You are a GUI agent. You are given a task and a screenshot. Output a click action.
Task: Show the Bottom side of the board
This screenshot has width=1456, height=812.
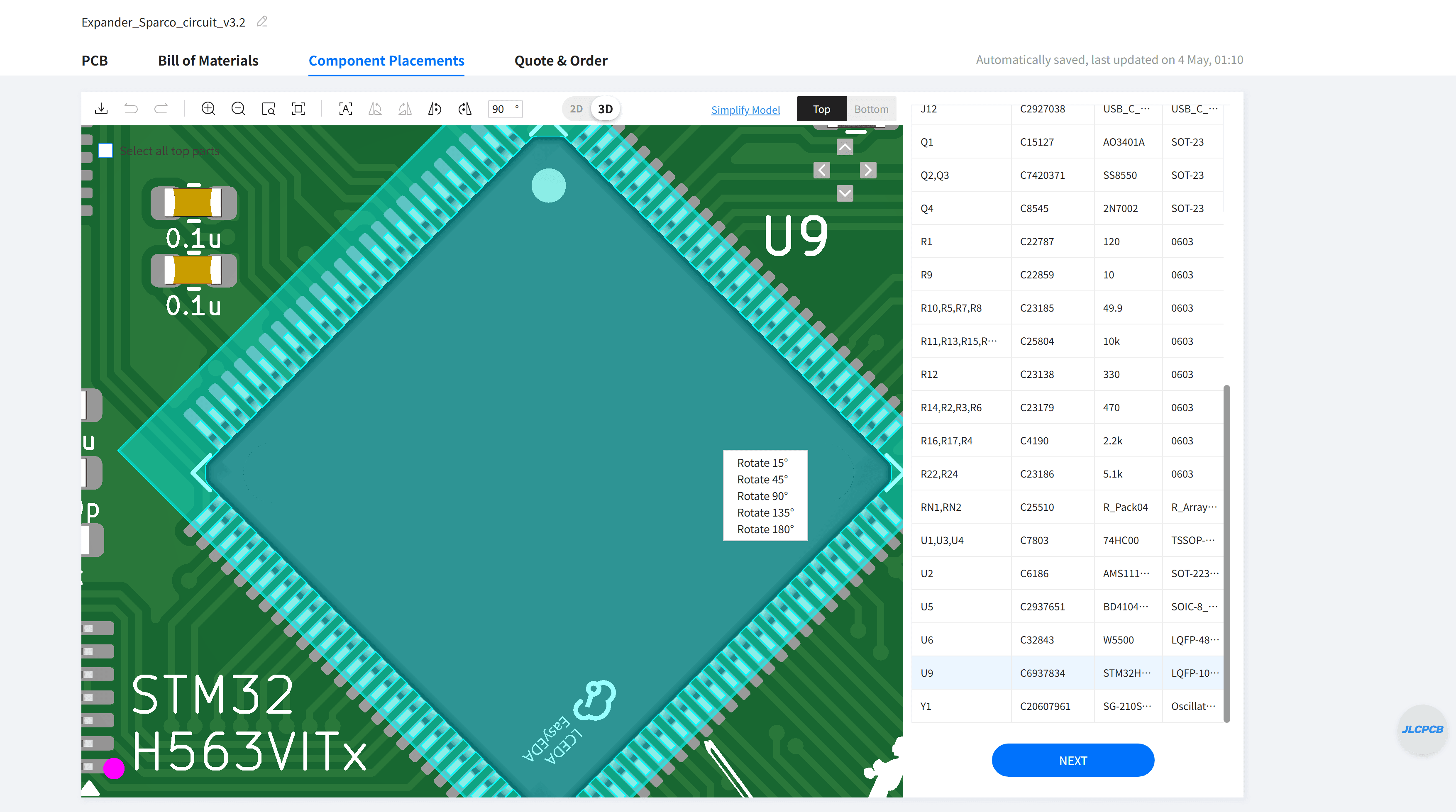click(871, 109)
